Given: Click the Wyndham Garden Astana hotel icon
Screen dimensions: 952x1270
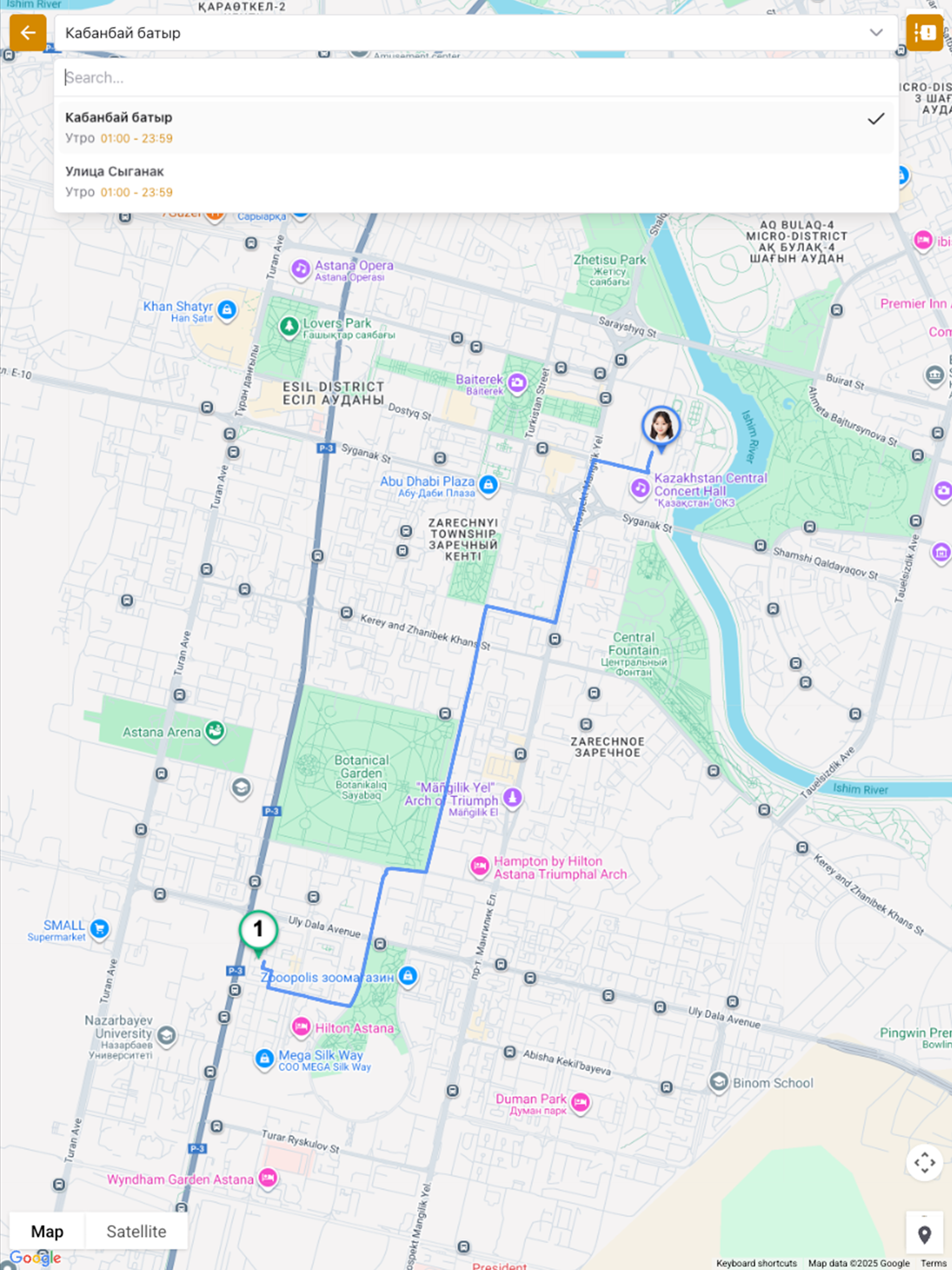Looking at the screenshot, I should [268, 1178].
